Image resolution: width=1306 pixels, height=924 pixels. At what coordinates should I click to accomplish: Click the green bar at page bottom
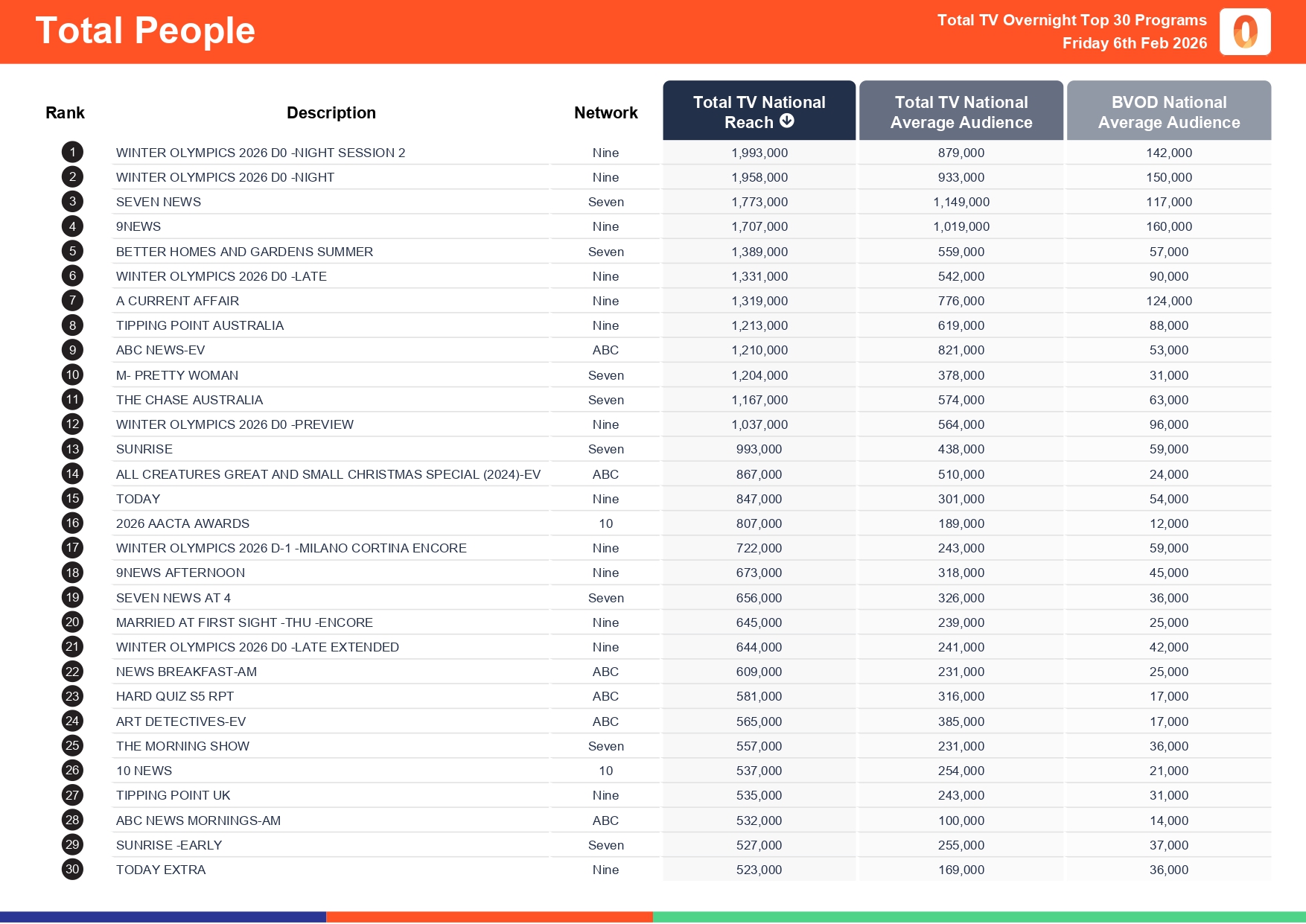click(979, 917)
